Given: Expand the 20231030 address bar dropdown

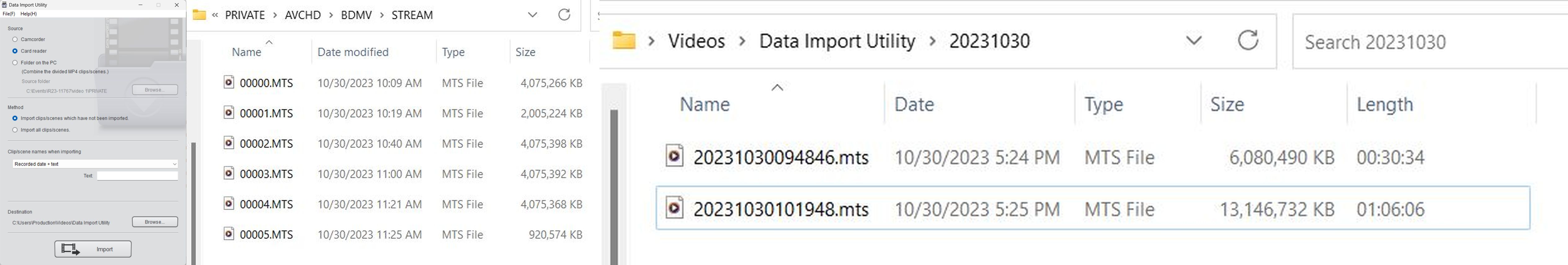Looking at the screenshot, I should [x=1194, y=41].
